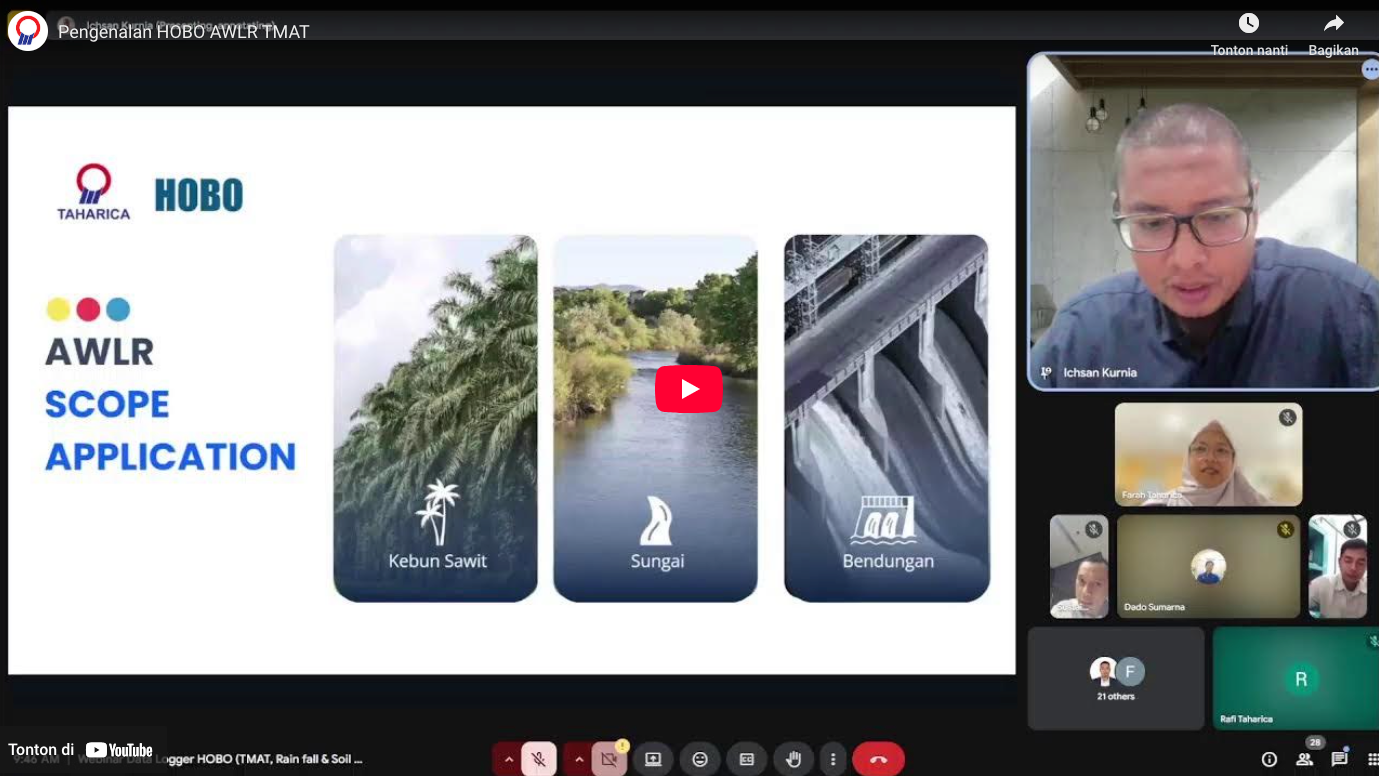Click the river icon above Sungai

(x=656, y=520)
